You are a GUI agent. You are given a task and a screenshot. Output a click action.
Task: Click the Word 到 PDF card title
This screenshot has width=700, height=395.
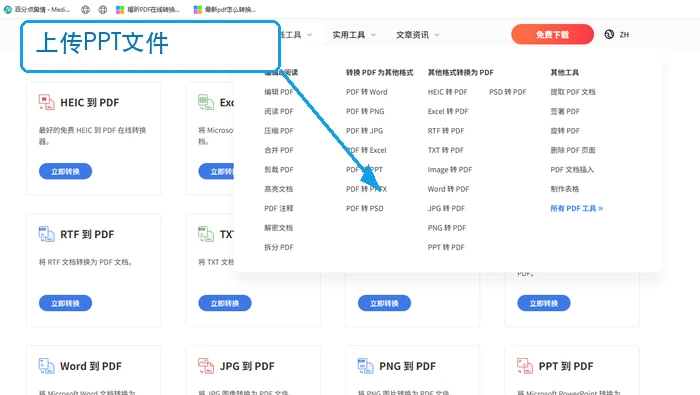pos(91,366)
